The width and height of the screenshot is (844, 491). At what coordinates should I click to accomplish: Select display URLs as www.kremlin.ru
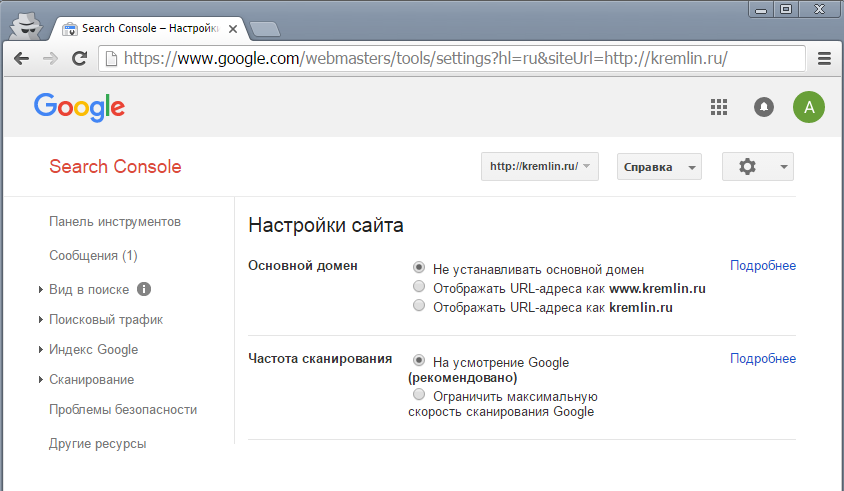coord(419,286)
